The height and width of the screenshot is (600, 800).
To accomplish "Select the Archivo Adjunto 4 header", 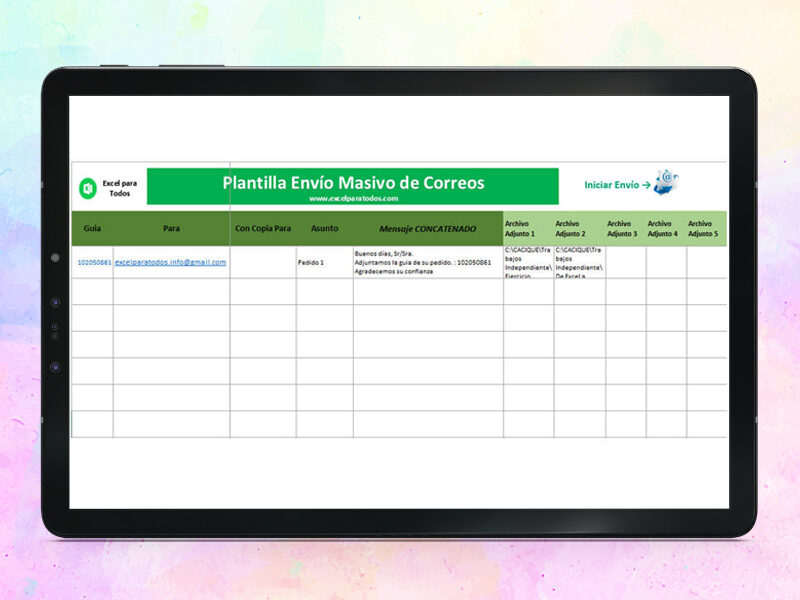I will click(x=666, y=229).
